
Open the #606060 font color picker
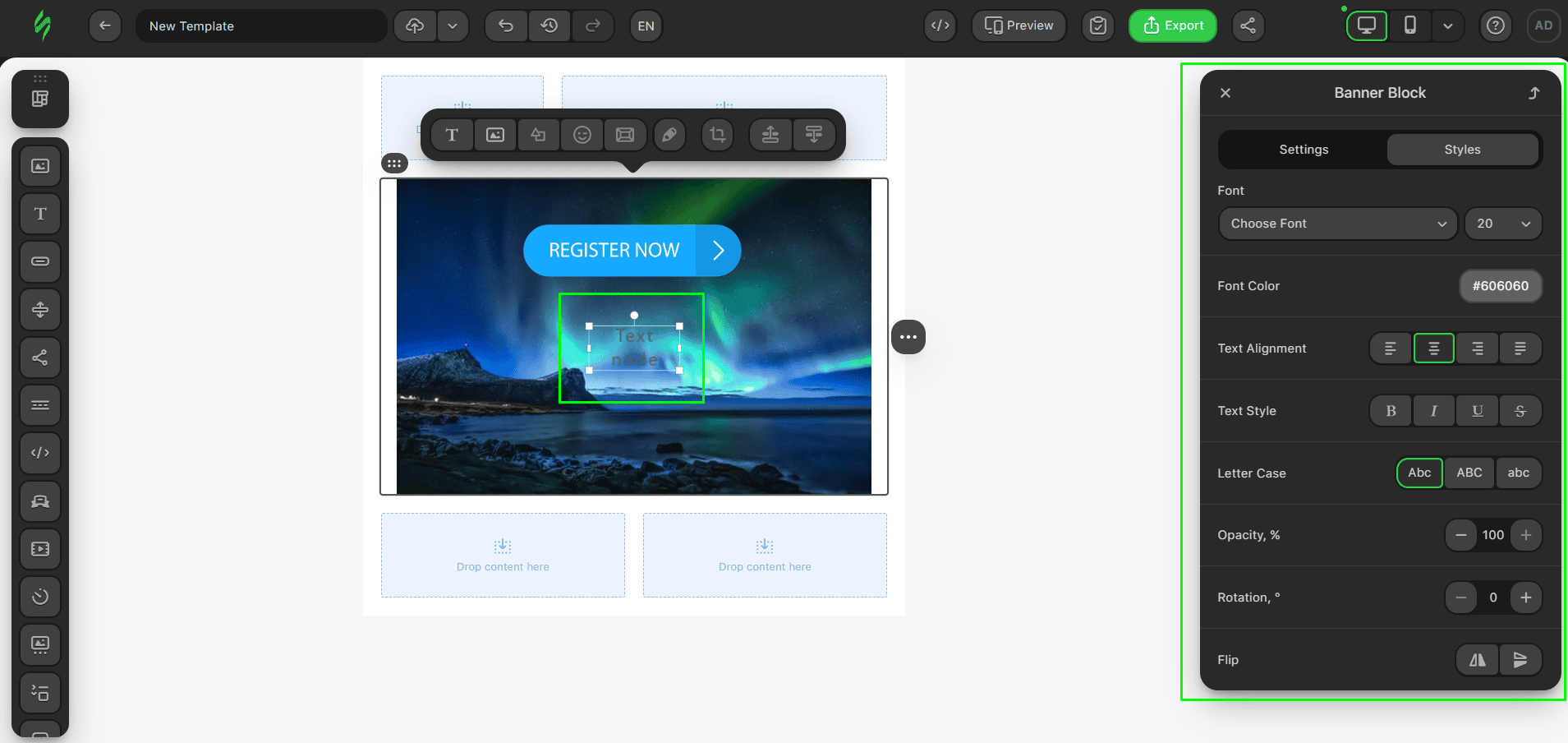[x=1500, y=286]
